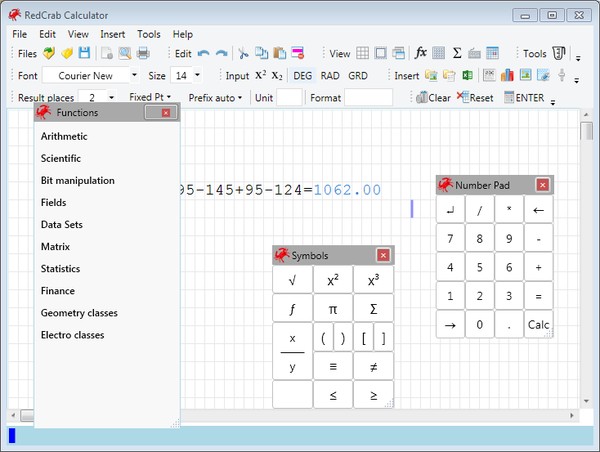Insert a bar chart using chart icon
This screenshot has height=452, width=600.
pos(506,75)
